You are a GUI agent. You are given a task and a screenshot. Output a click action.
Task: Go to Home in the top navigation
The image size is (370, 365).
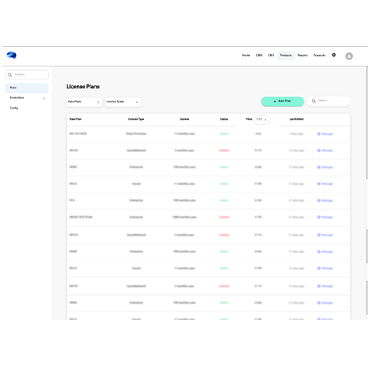click(x=246, y=55)
